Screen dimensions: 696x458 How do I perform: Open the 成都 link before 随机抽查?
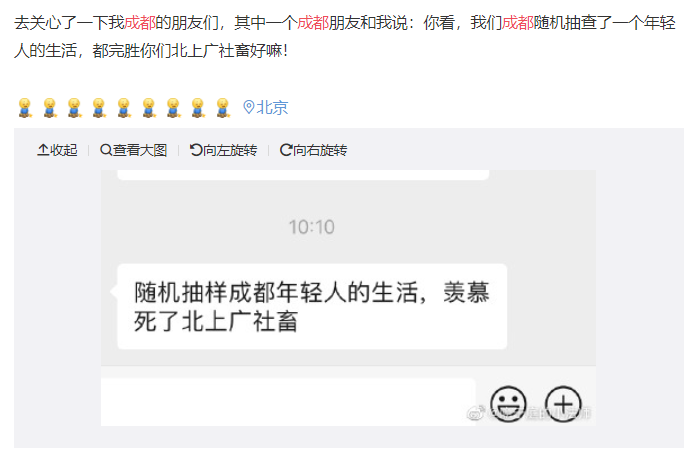[518, 23]
